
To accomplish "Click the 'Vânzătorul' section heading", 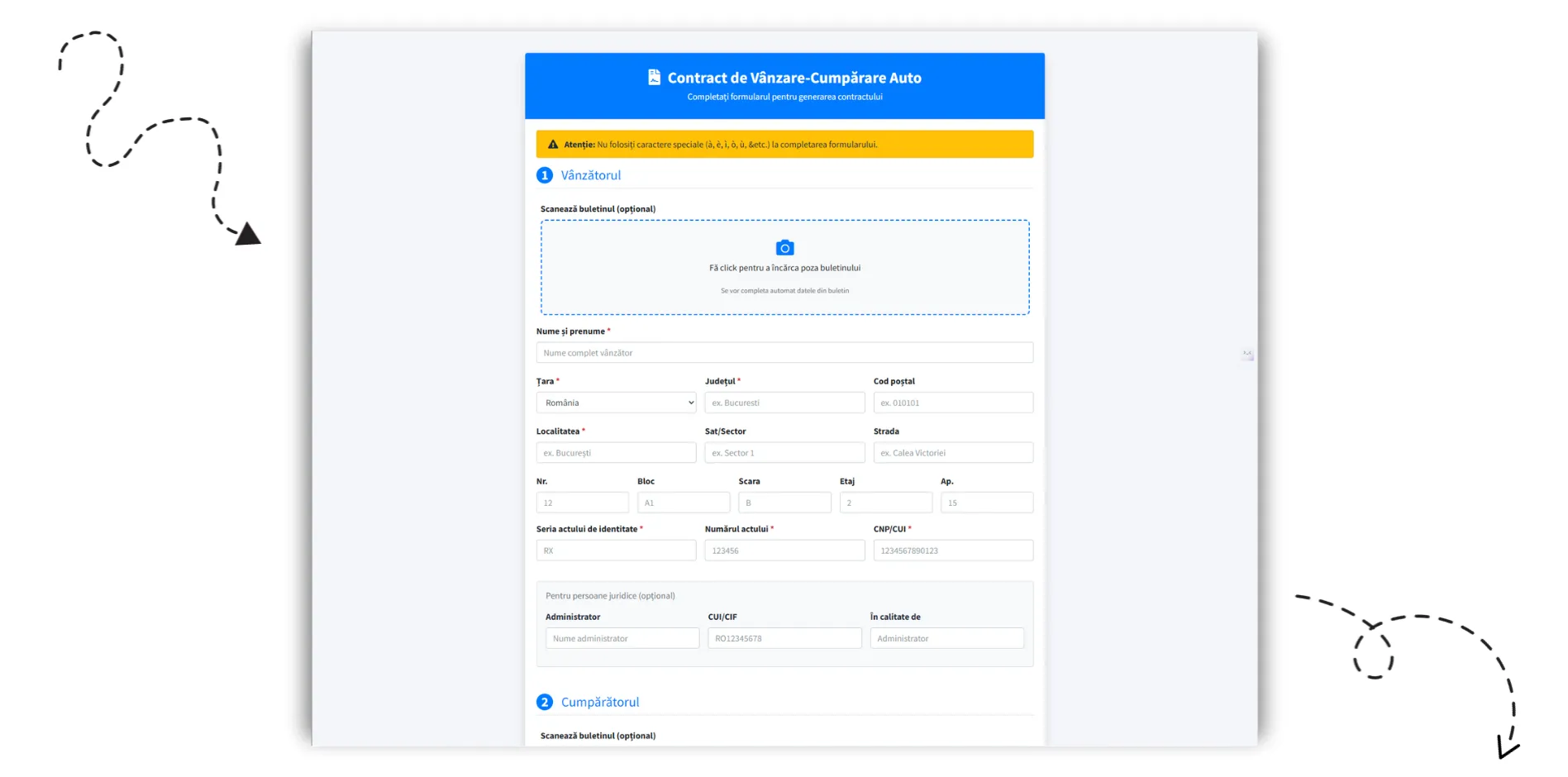I will [x=591, y=175].
